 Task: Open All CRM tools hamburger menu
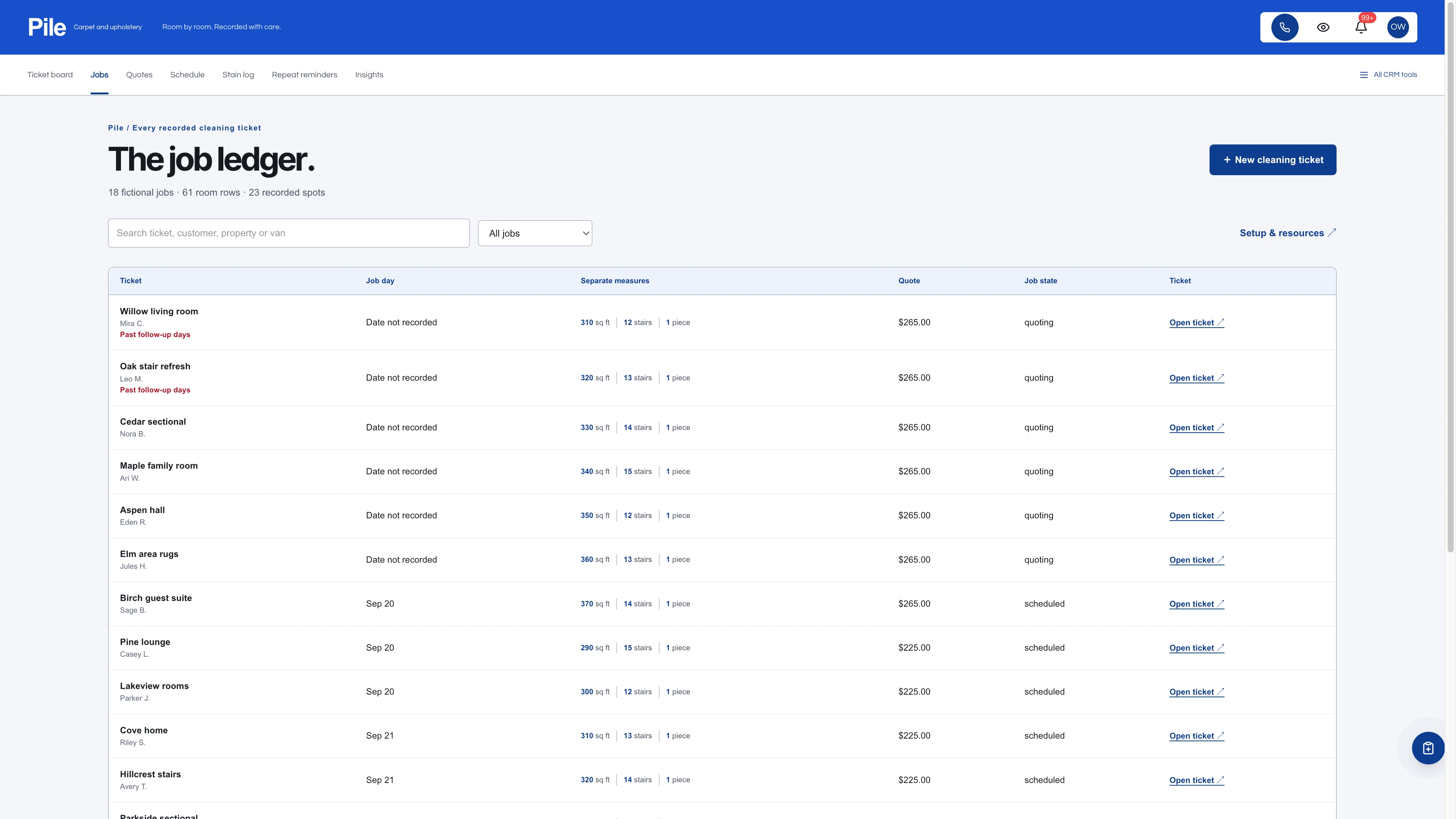pos(1388,75)
